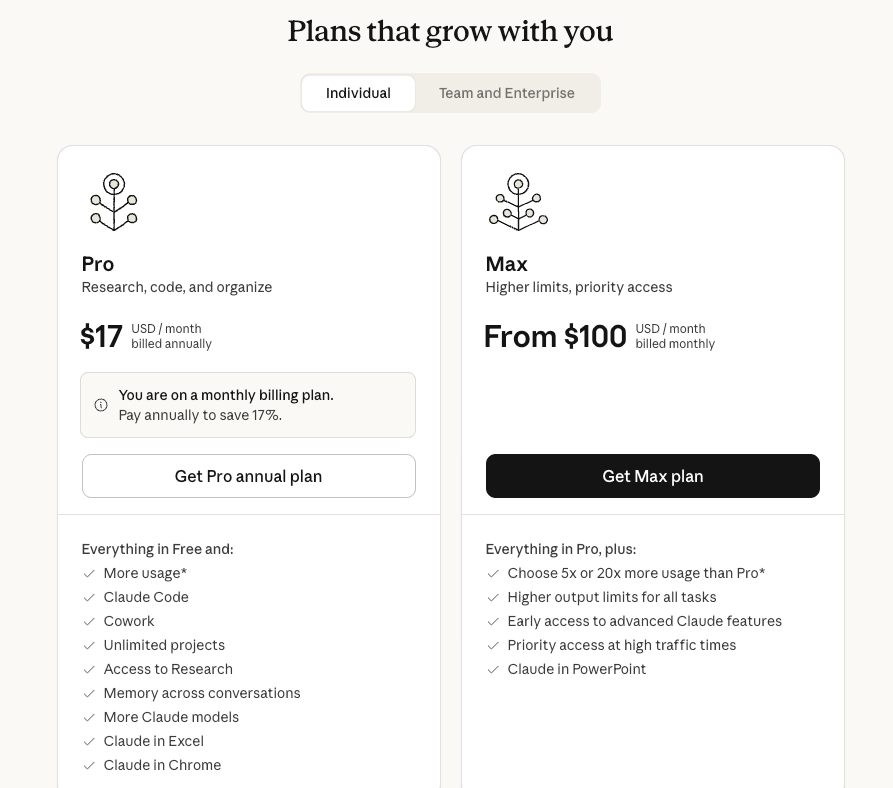Viewport: 893px width, 788px height.
Task: Click the Memory across conversations feature
Action: (x=202, y=693)
